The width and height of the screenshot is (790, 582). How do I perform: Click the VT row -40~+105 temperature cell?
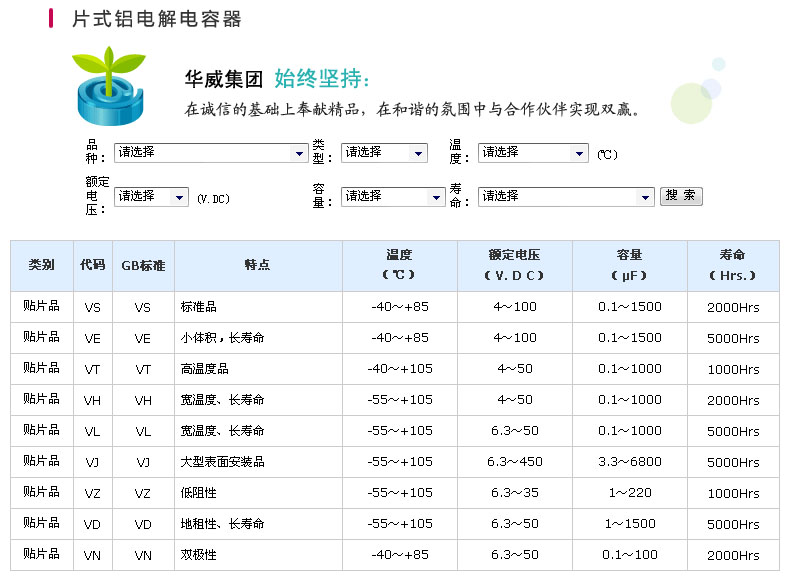pos(400,369)
